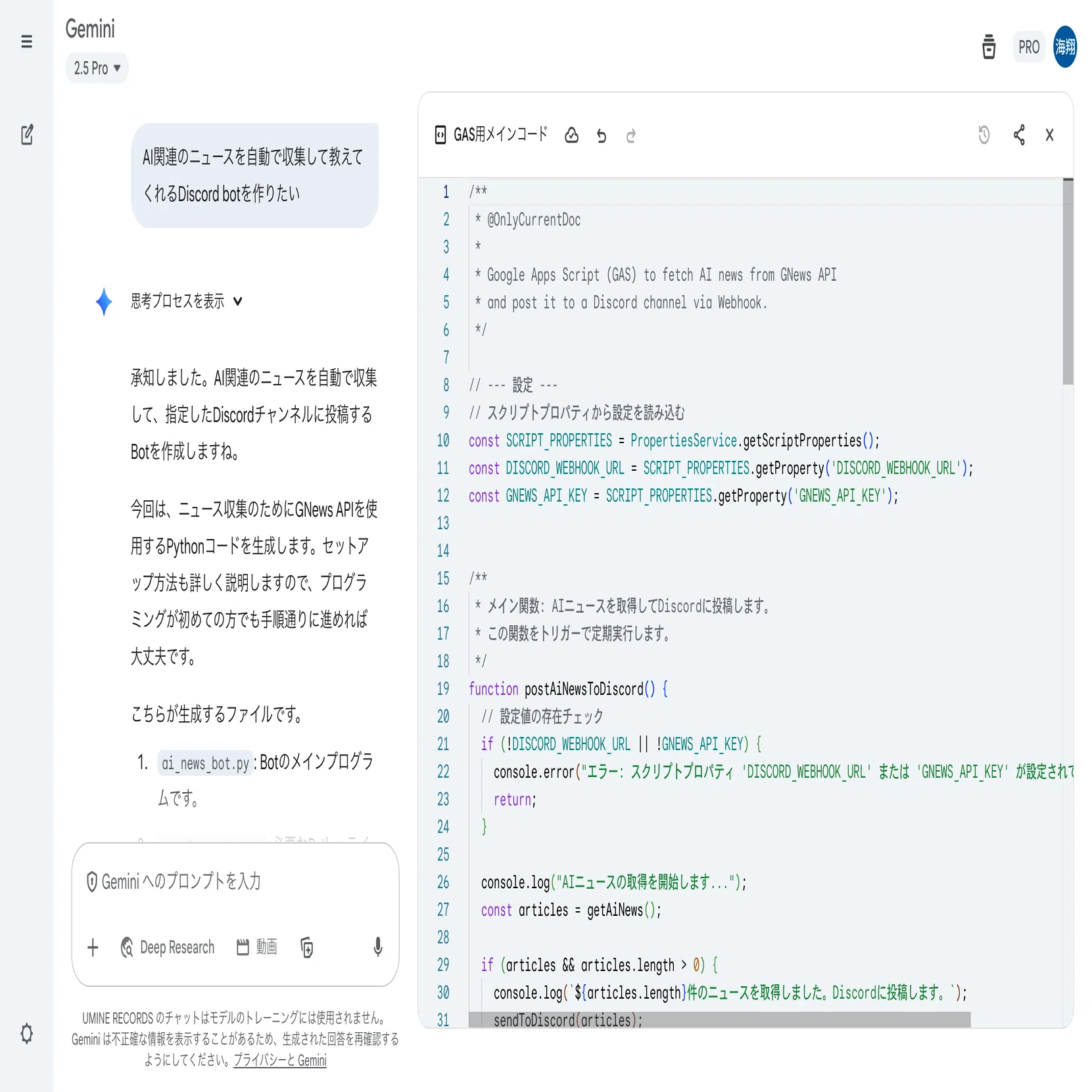
Task: Click the PRO badge
Action: 1029,47
